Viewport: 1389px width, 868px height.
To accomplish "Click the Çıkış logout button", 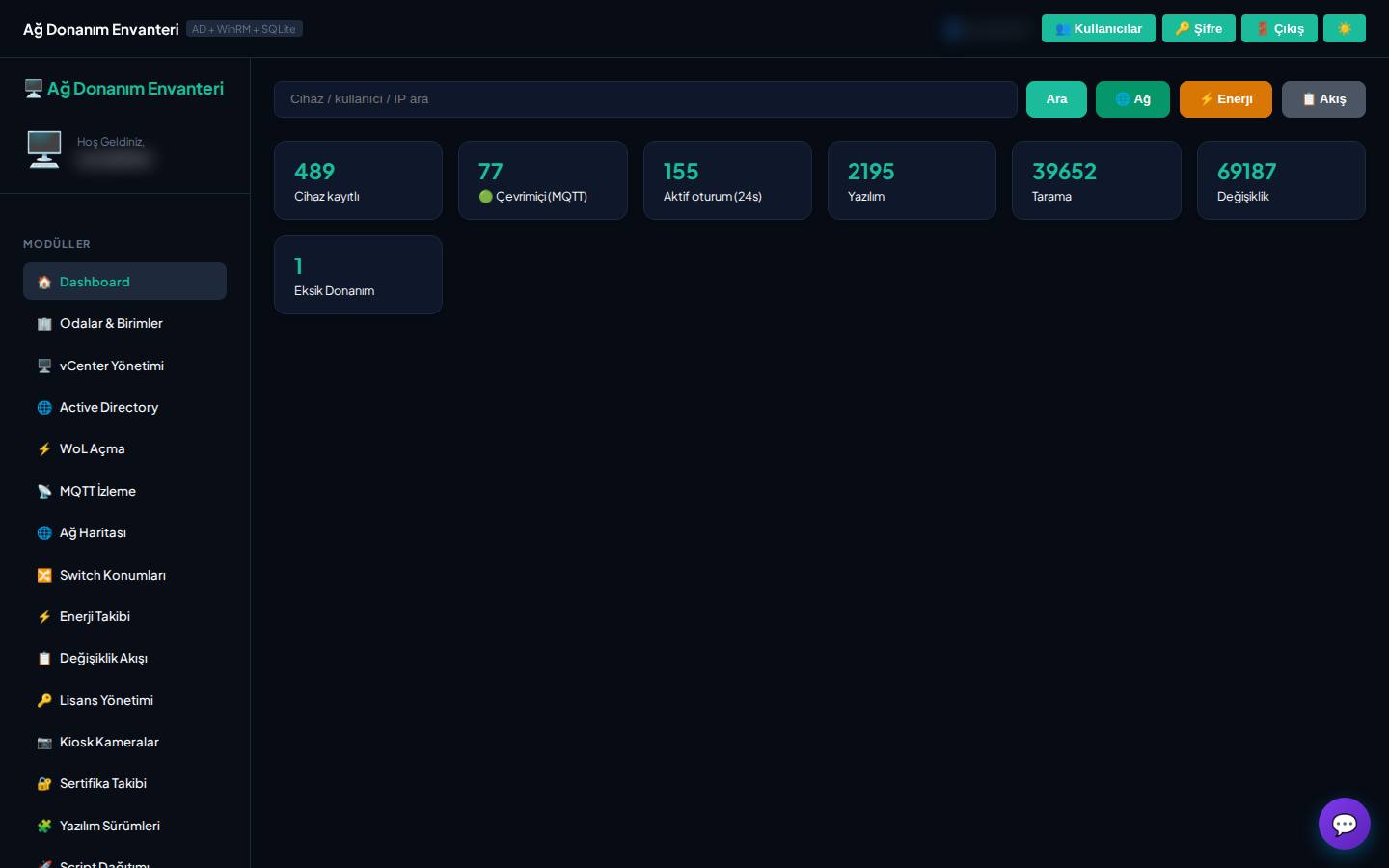I will coord(1279,29).
